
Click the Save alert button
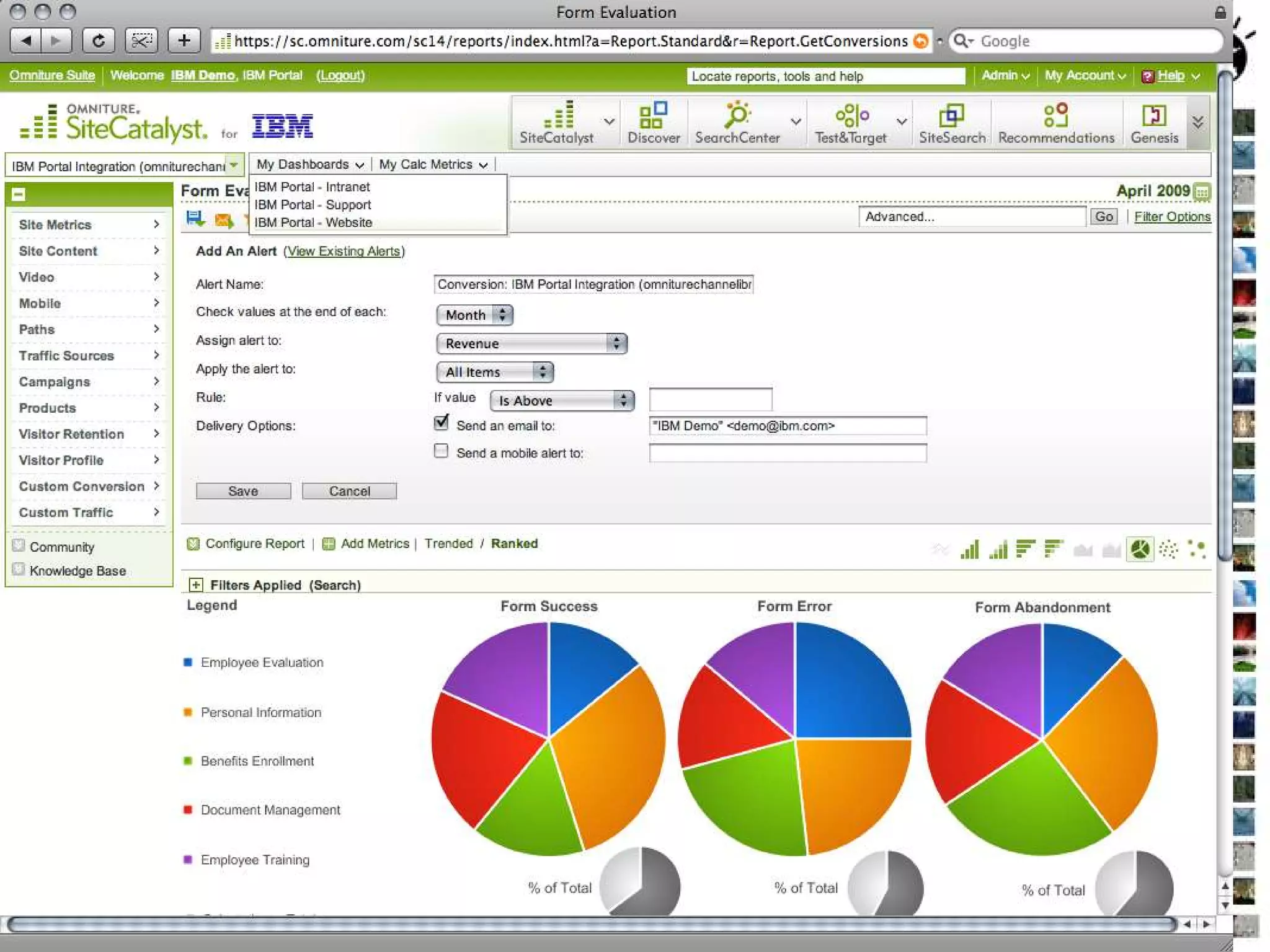coord(243,491)
